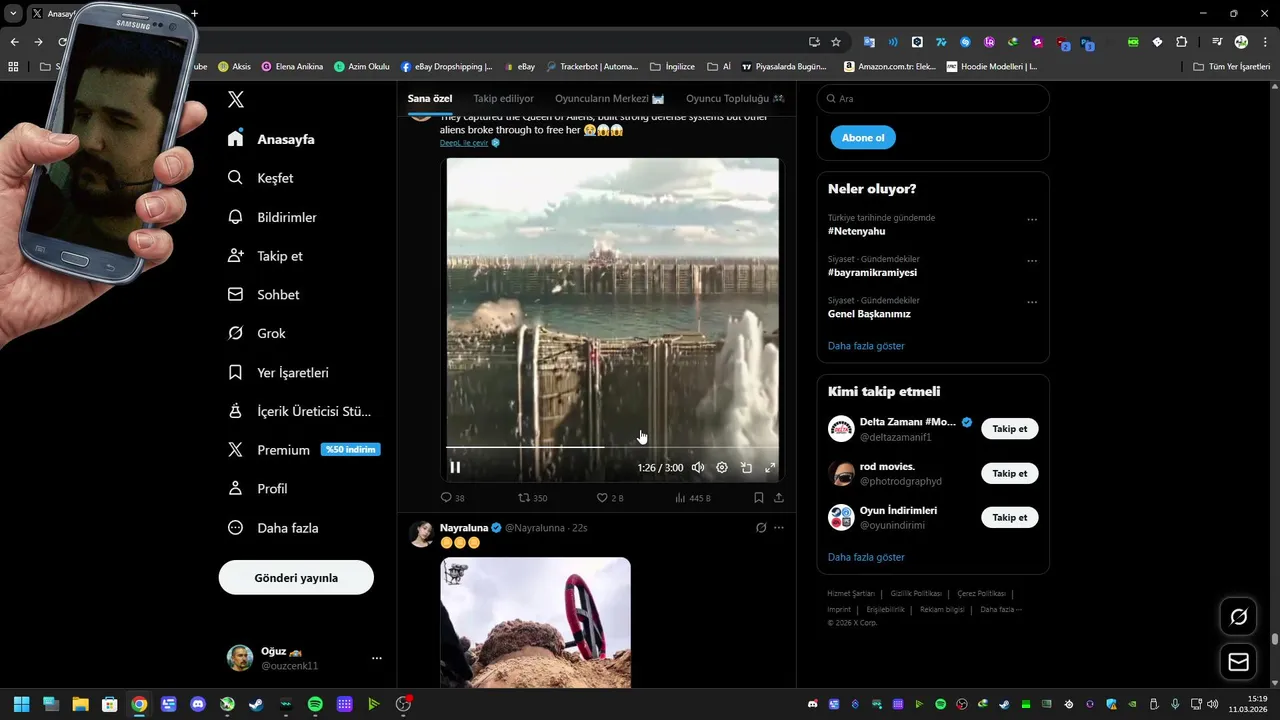This screenshot has height=720, width=1280.
Task: Follow rod movies. account
Action: (x=1010, y=473)
